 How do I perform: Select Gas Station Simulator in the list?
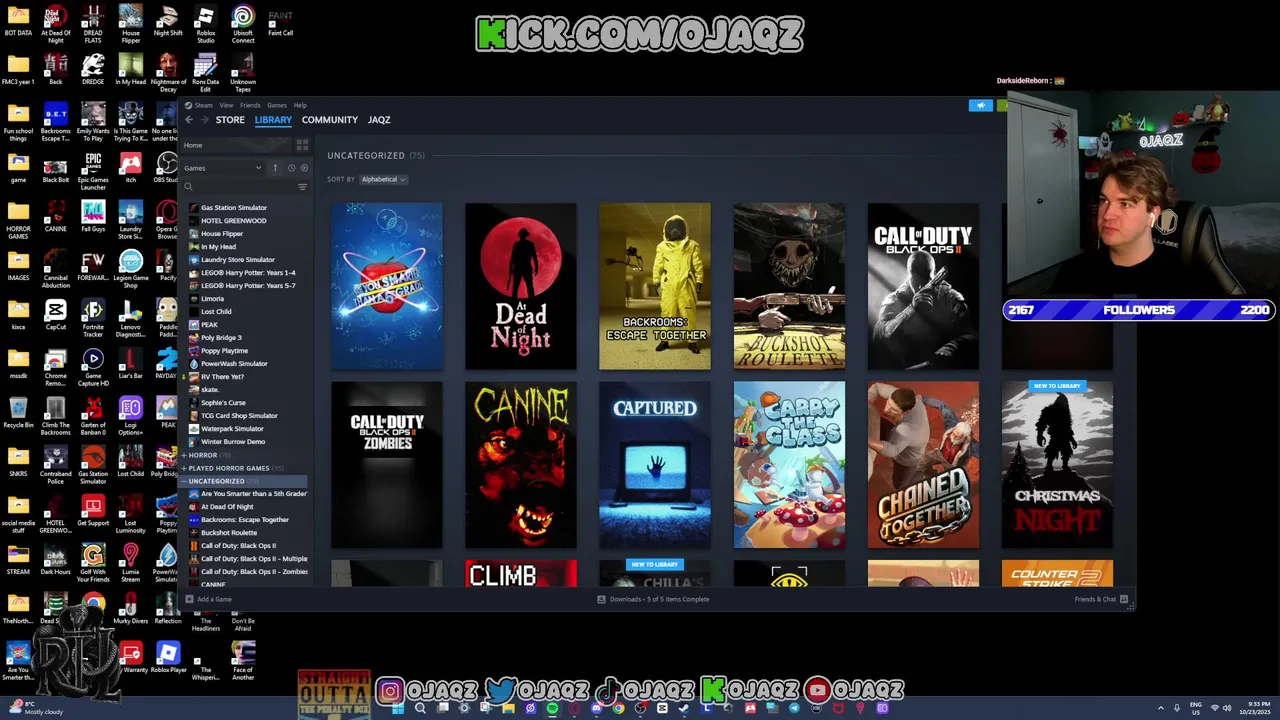tap(234, 208)
